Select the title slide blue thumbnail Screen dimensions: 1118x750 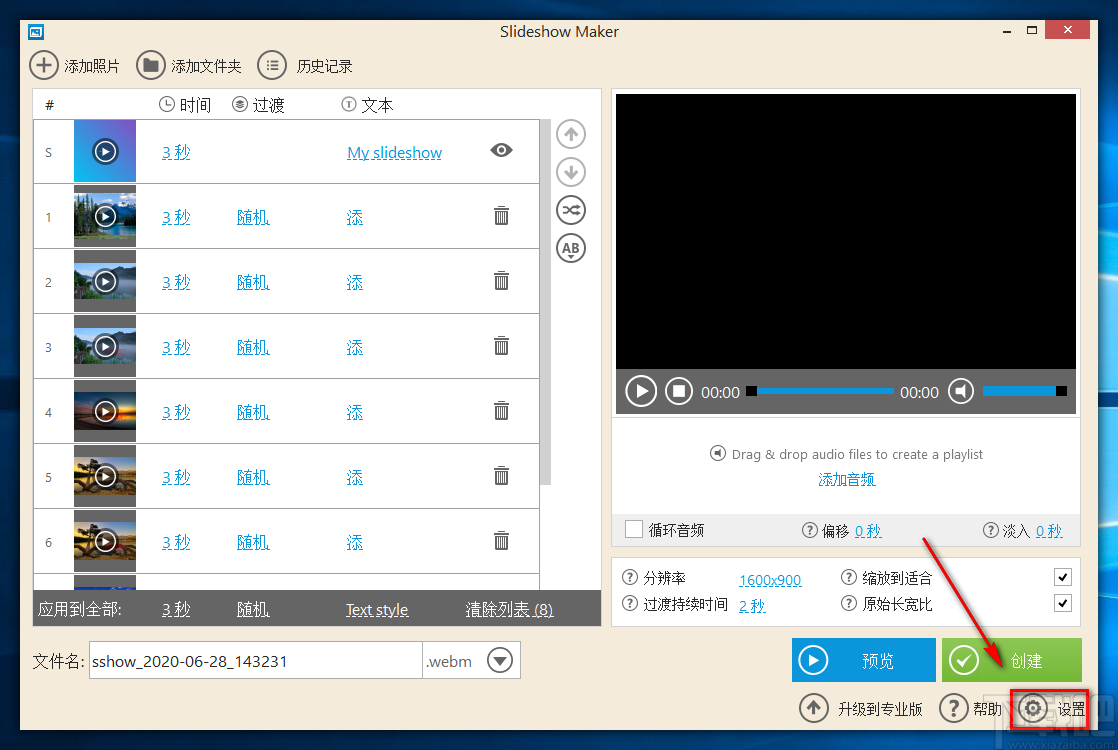105,151
